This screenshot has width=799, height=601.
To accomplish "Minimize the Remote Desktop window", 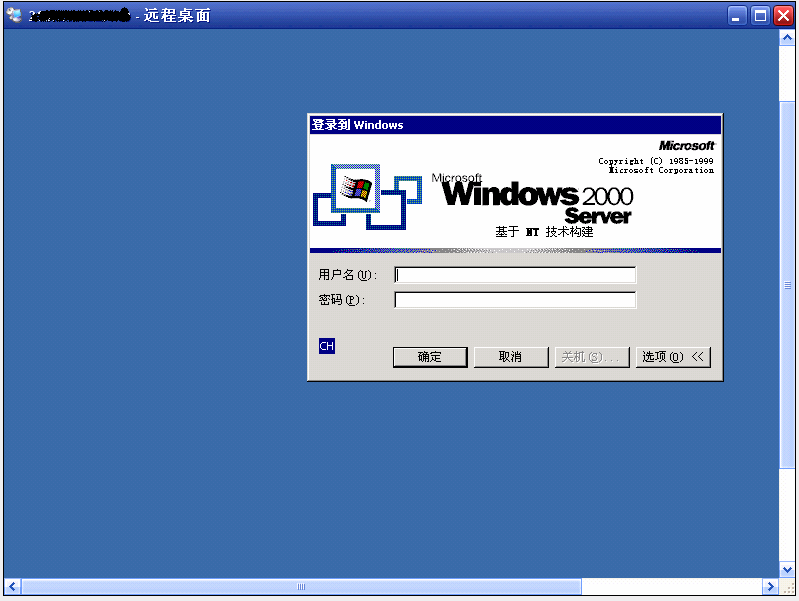I will tap(736, 16).
